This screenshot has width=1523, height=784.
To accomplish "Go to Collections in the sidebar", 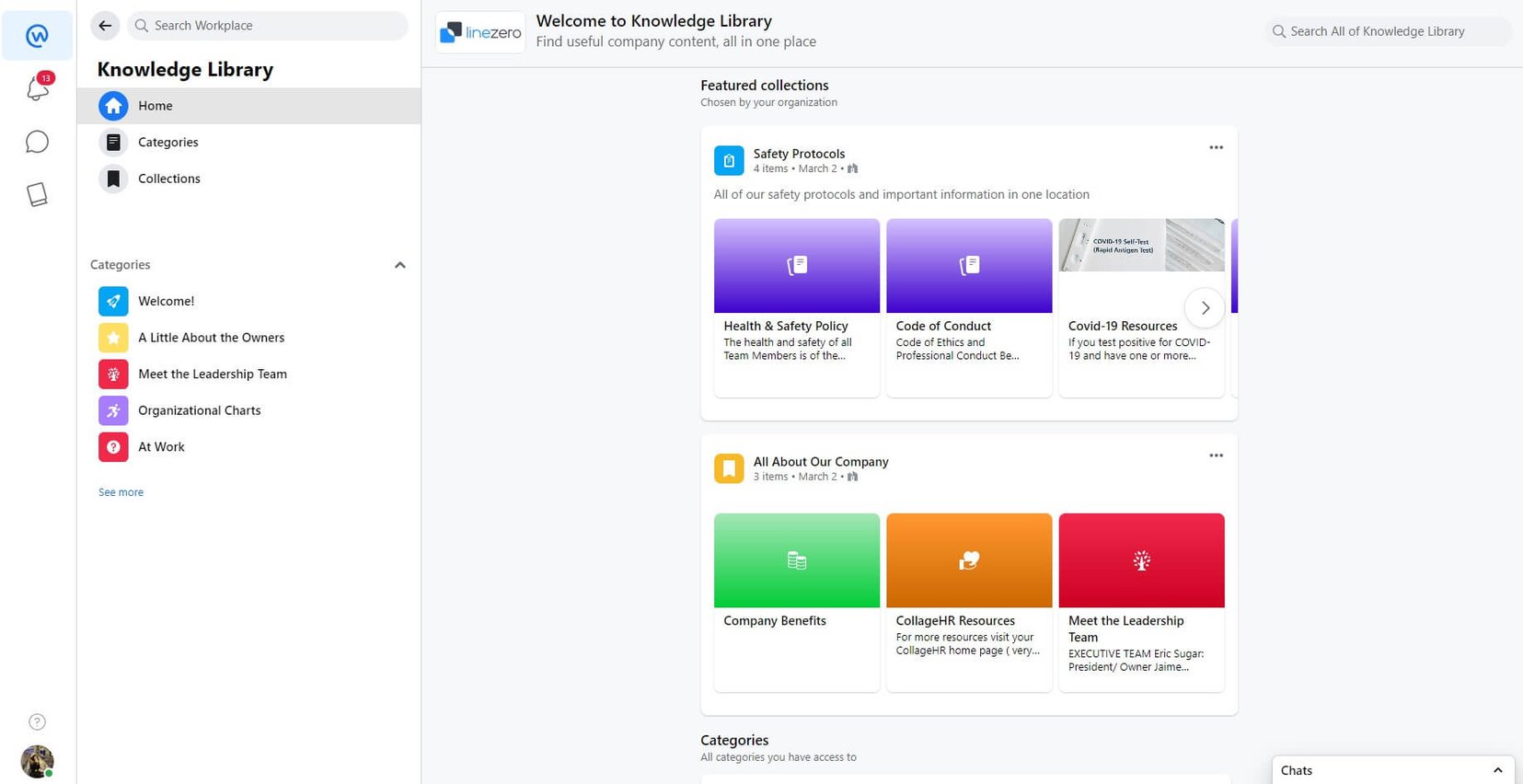I will click(x=168, y=179).
